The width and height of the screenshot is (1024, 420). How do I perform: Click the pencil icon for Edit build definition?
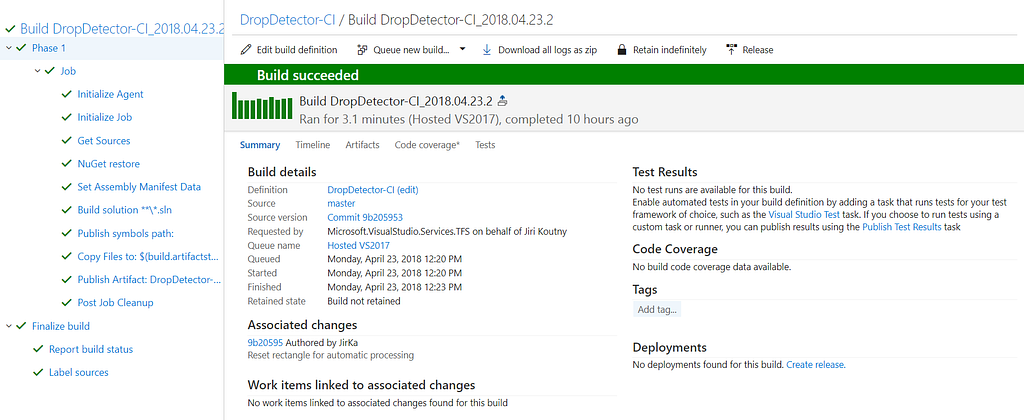coord(246,50)
